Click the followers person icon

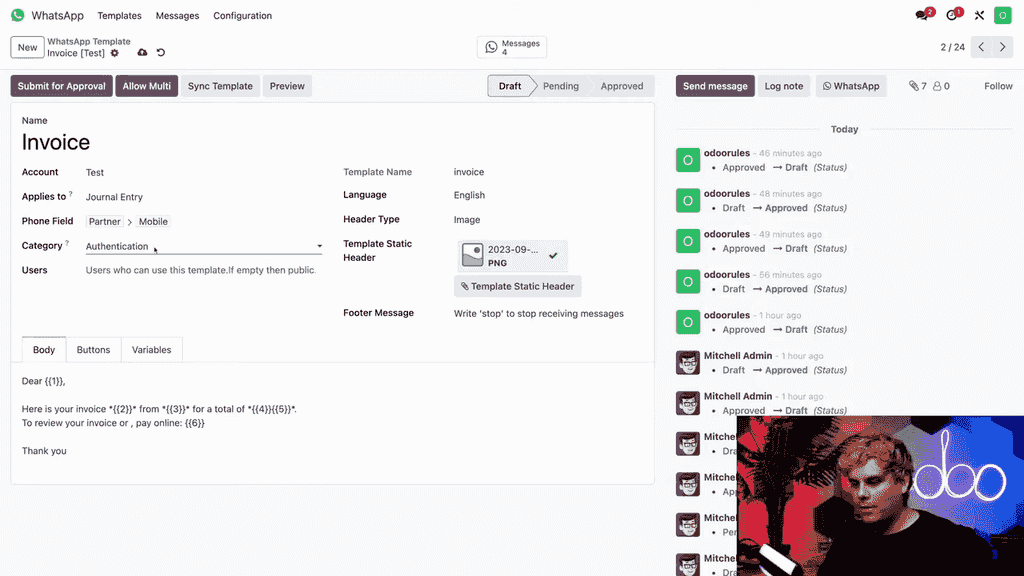pyautogui.click(x=940, y=86)
